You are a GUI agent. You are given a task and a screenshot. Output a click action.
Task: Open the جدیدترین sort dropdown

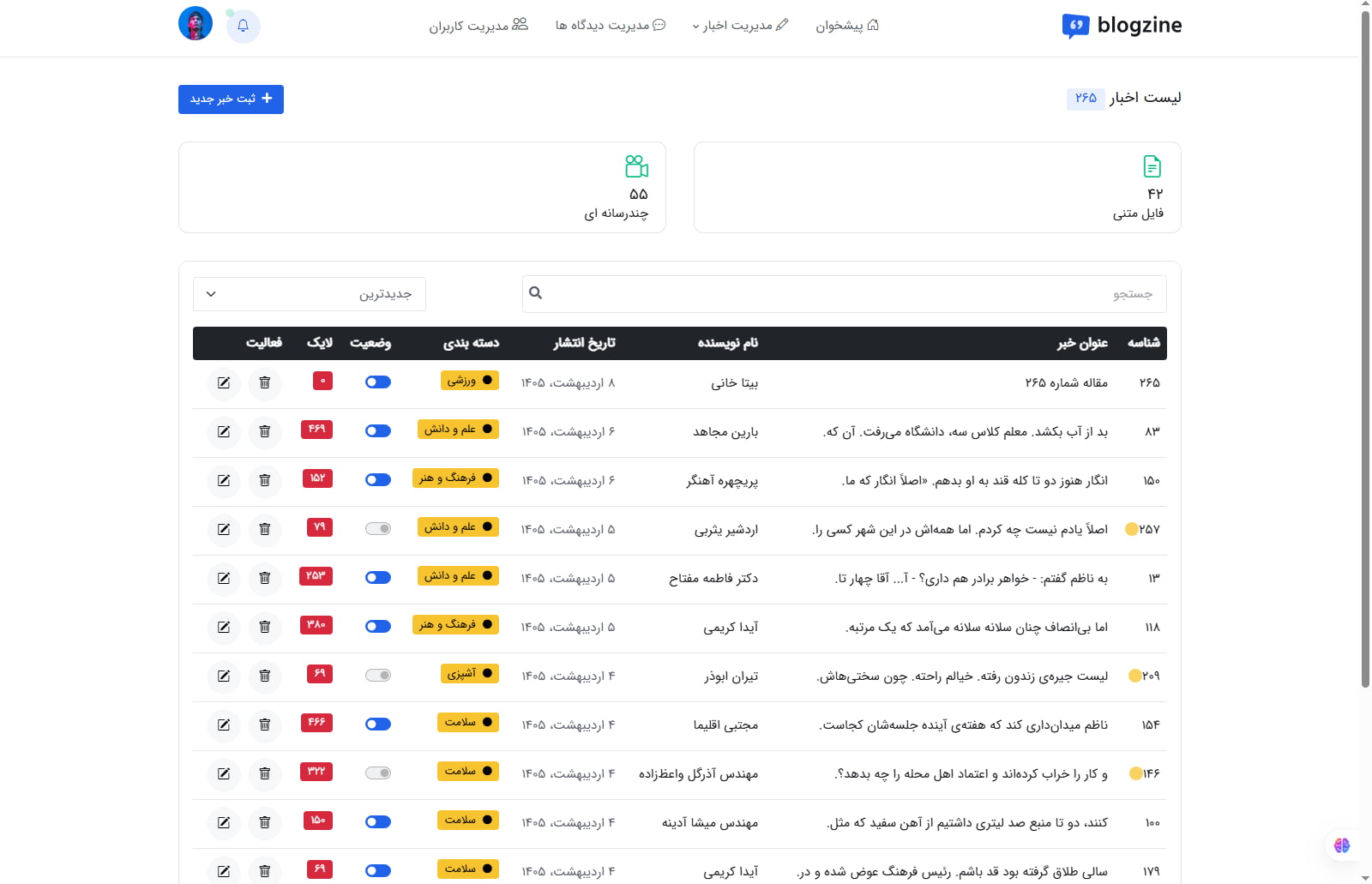point(310,294)
